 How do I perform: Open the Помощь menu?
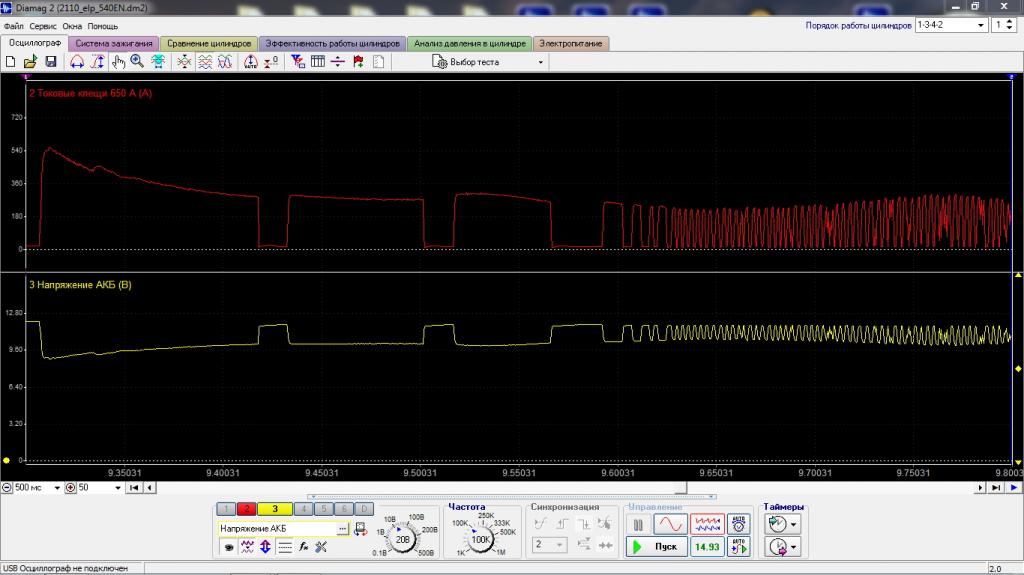[103, 26]
